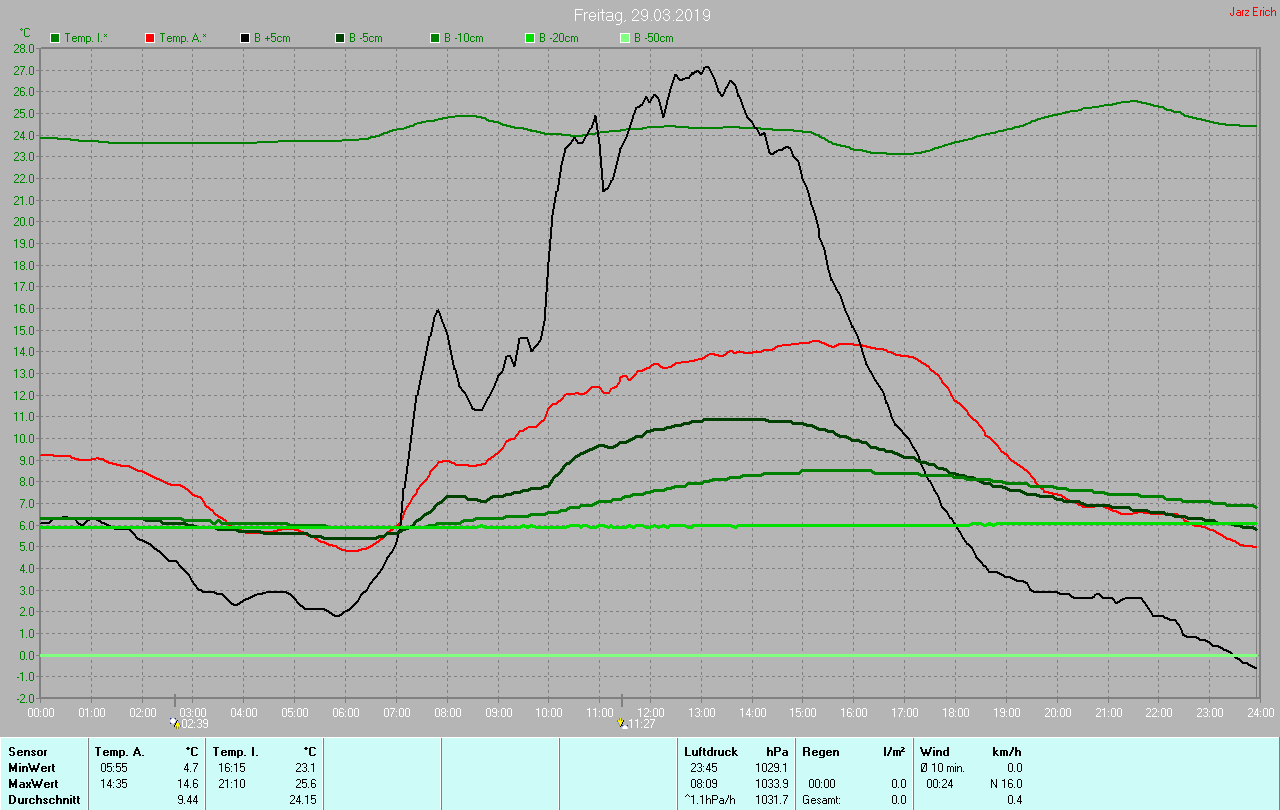
Task: Click the 'Sensor' table header
Action: click(x=27, y=751)
